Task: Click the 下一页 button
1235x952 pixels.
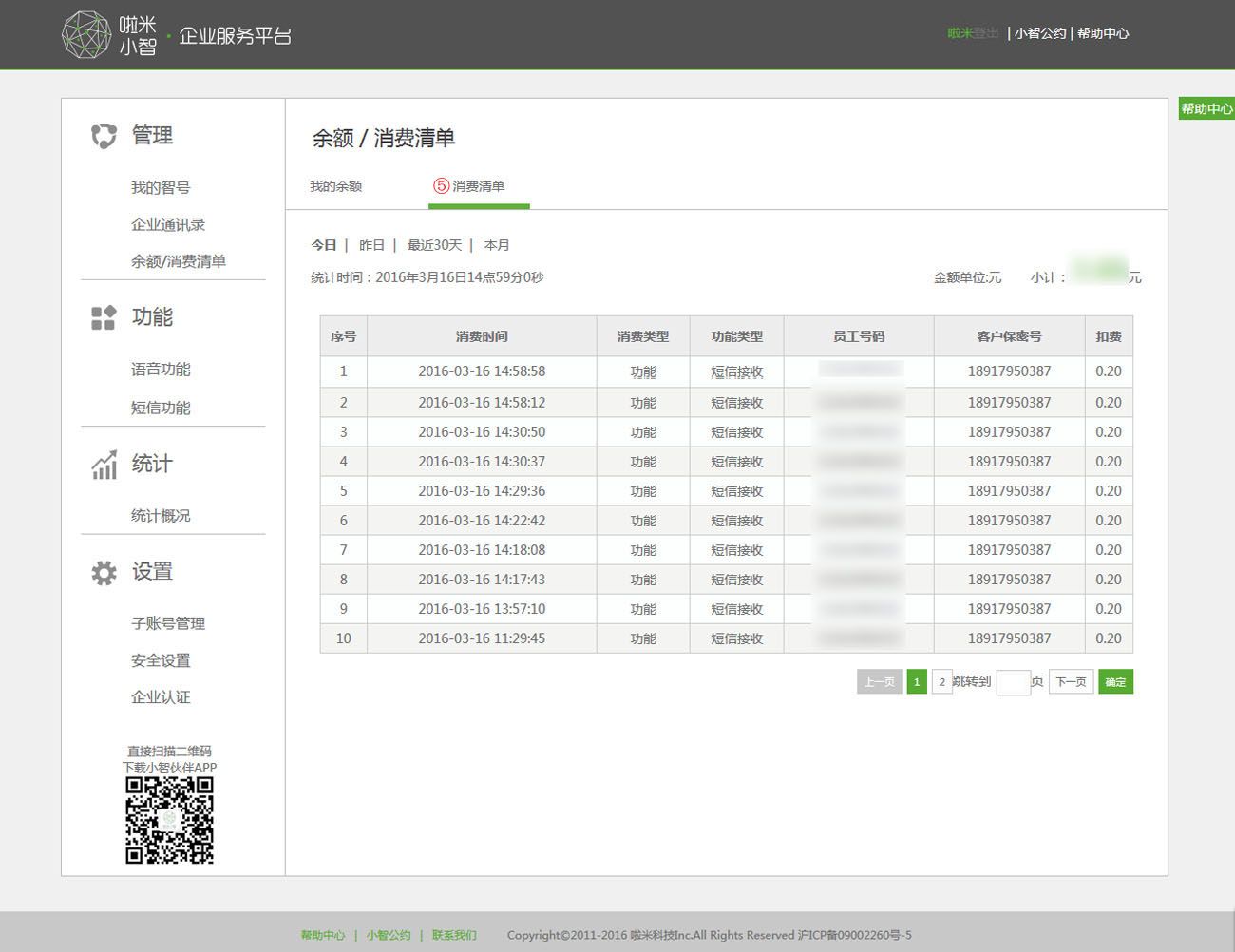Action: (1072, 681)
